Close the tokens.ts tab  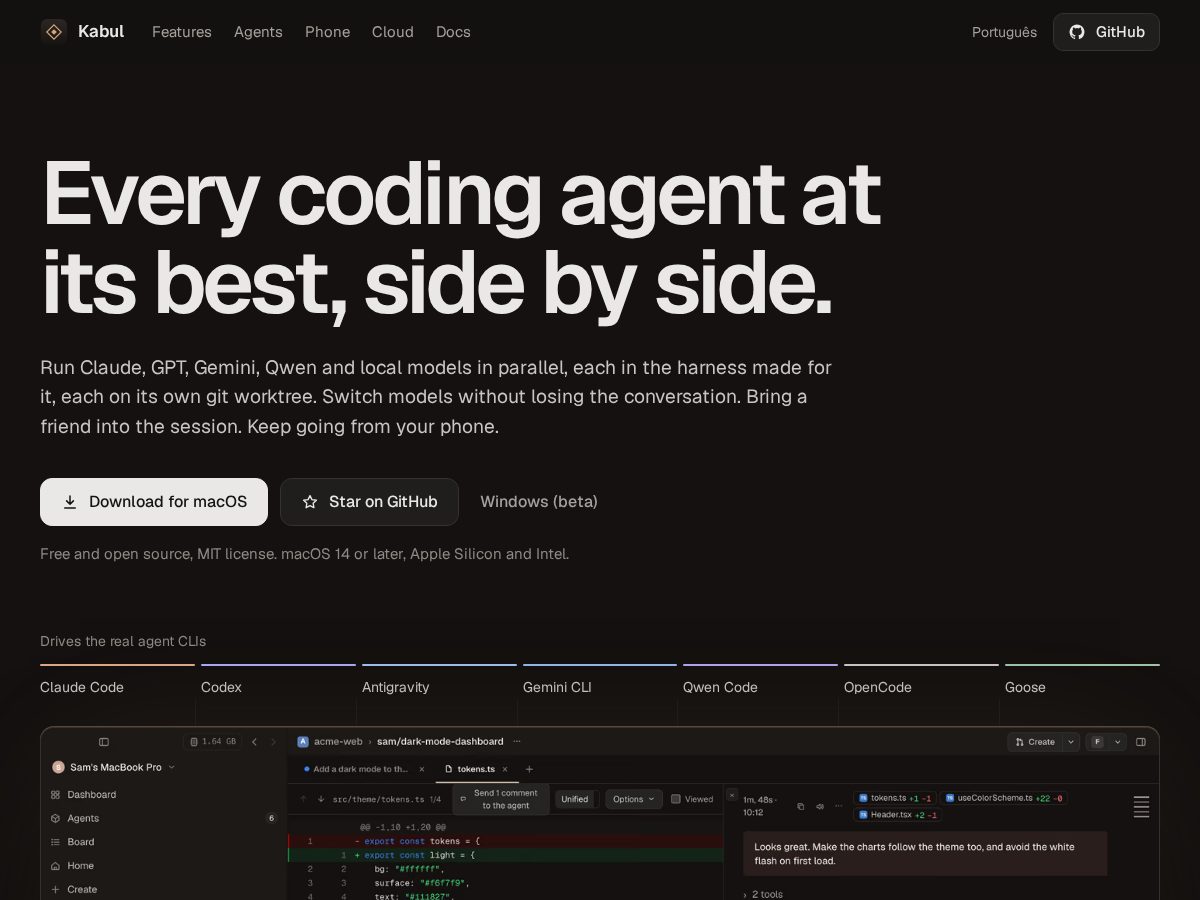[505, 769]
